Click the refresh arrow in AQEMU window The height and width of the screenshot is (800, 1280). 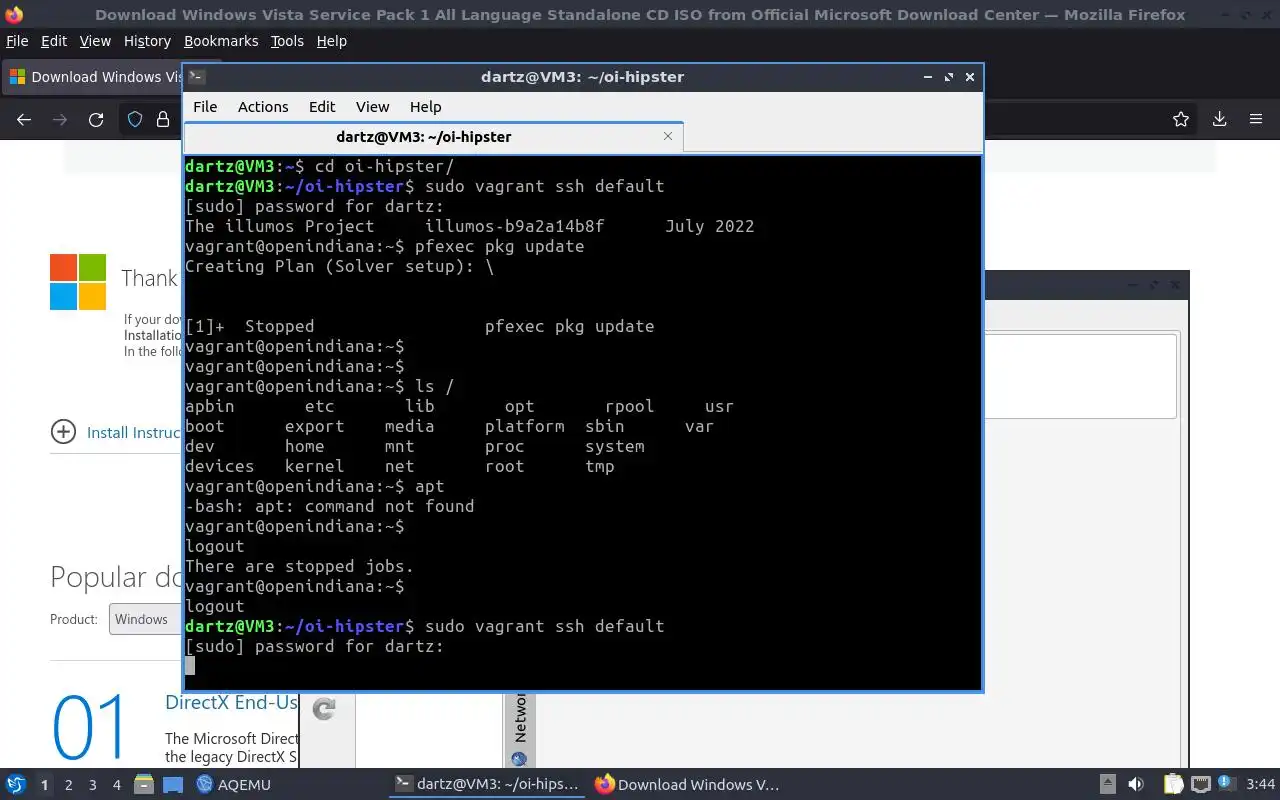pyautogui.click(x=324, y=709)
